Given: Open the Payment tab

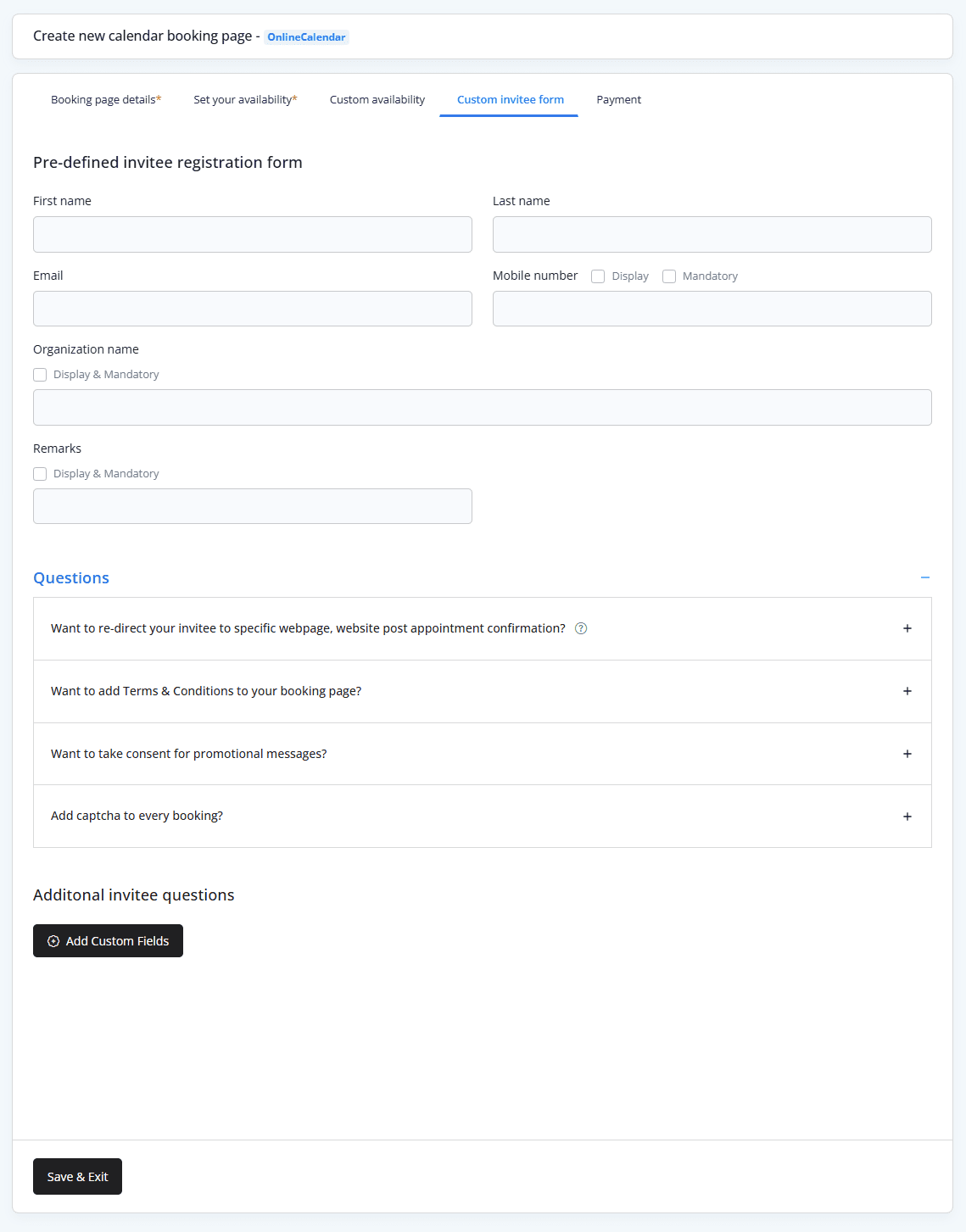Looking at the screenshot, I should point(618,100).
